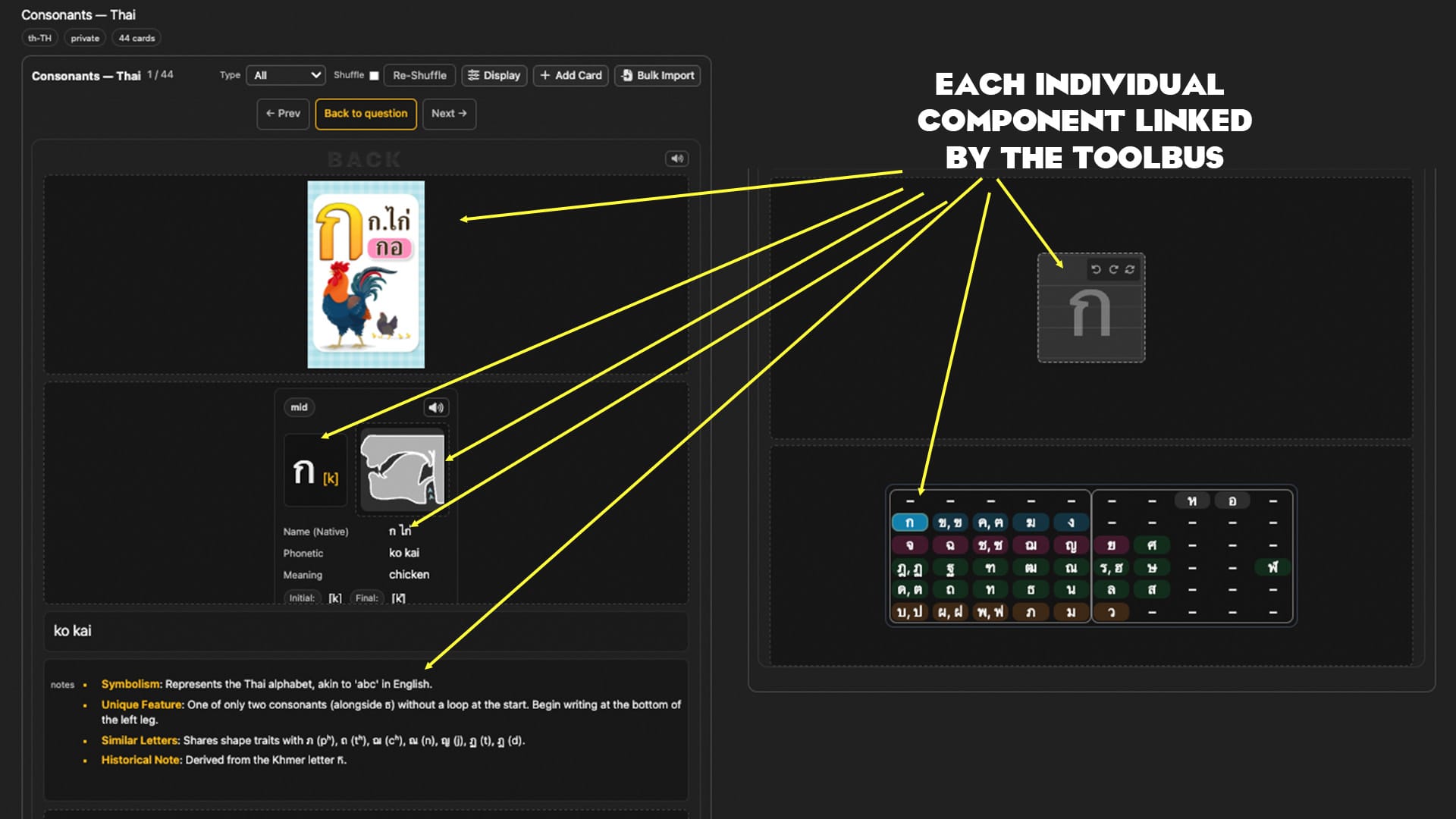Open the rooster flashcard image

[366, 275]
